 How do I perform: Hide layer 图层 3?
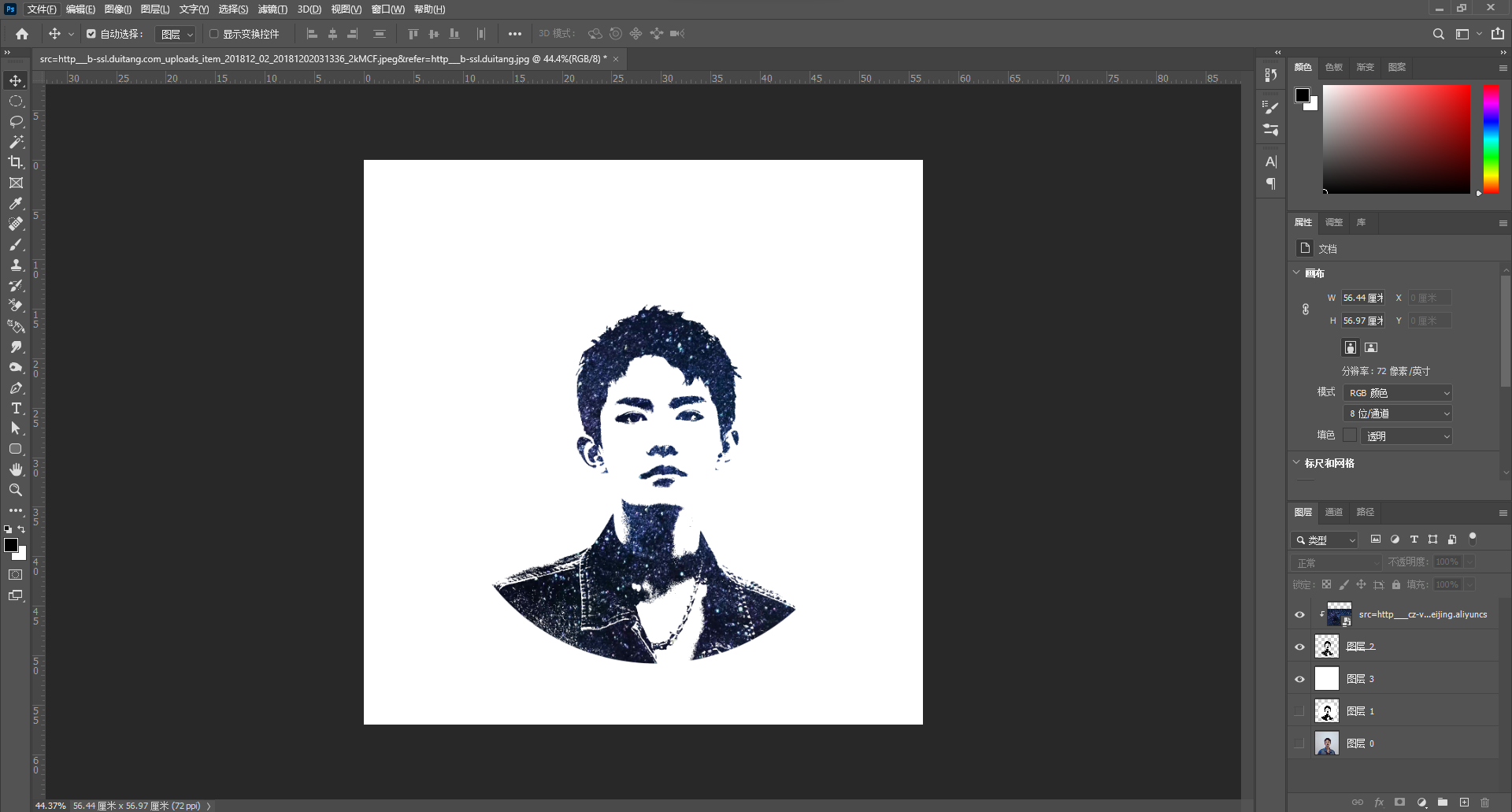point(1300,680)
